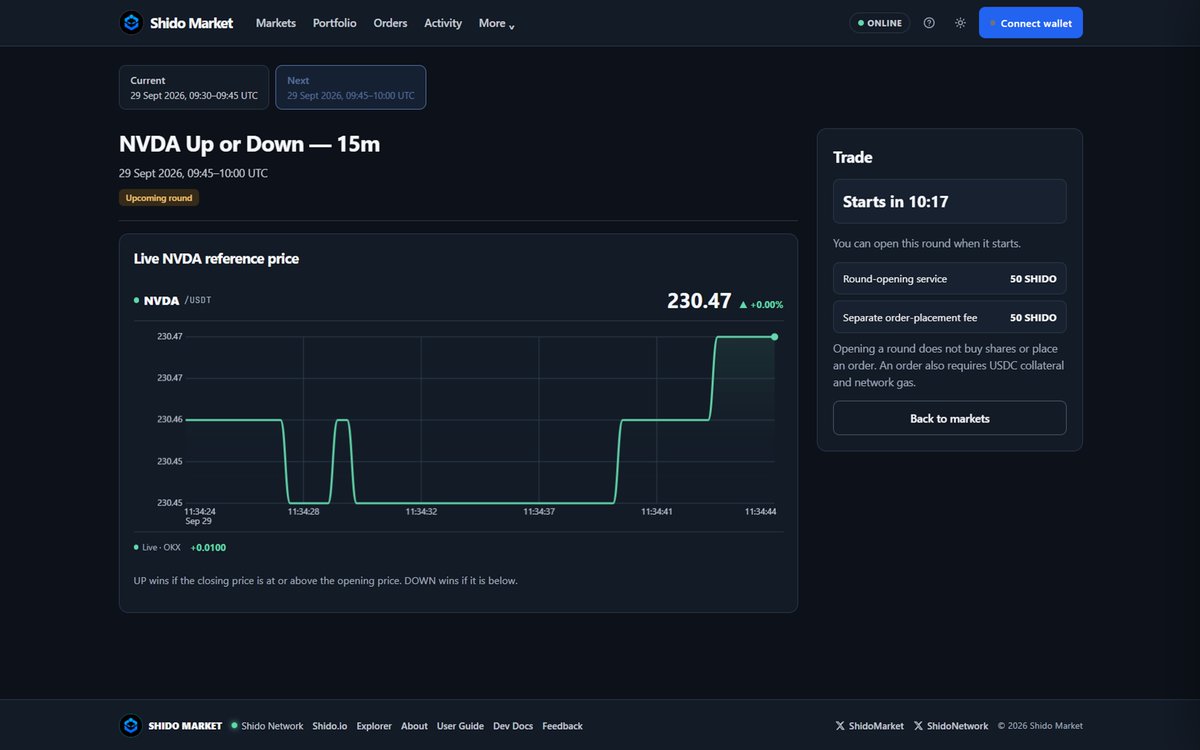Click the 230.46 price axis label
This screenshot has width=1200, height=750.
pos(170,419)
